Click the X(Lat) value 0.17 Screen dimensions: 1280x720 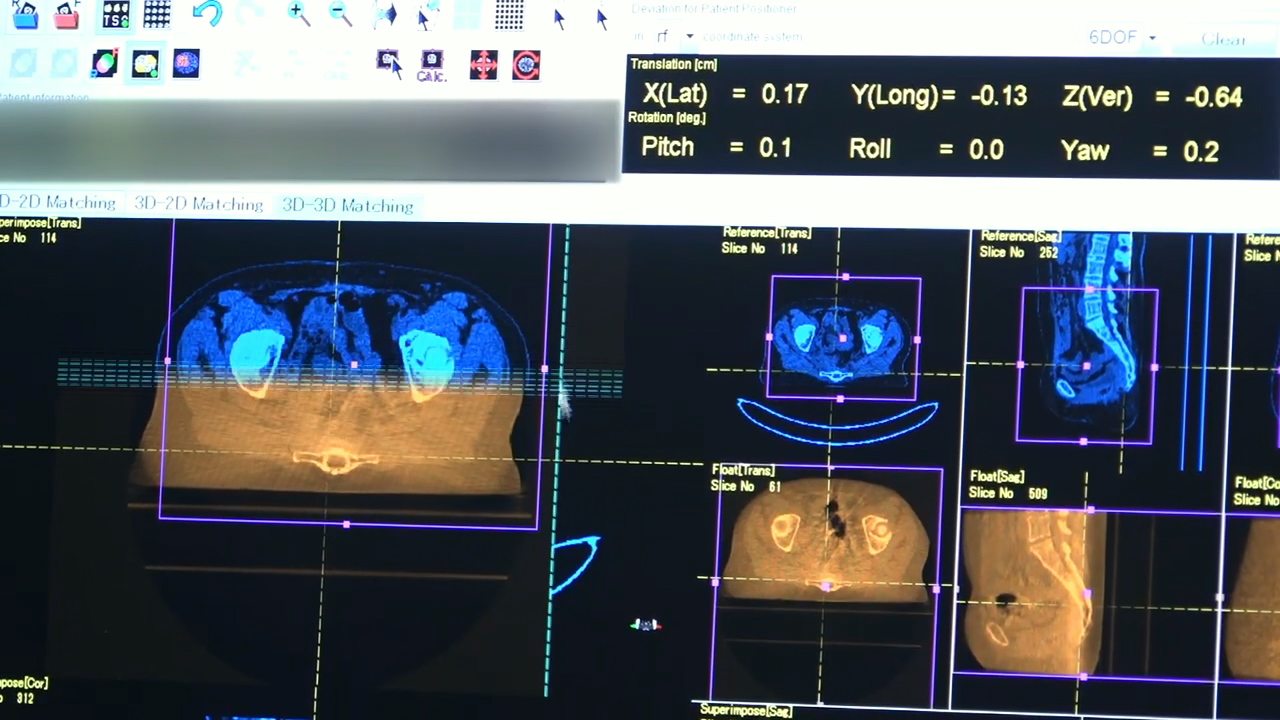pos(785,94)
